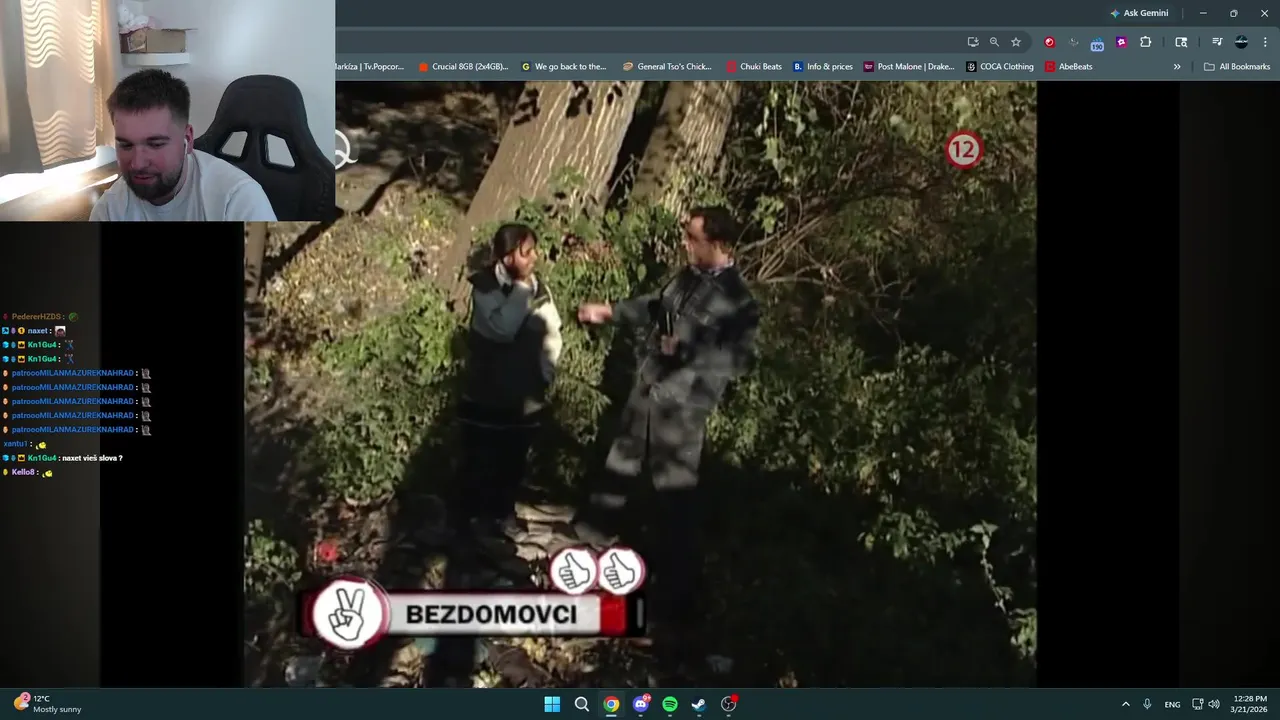This screenshot has width=1280, height=720.
Task: Show hidden system tray icons
Action: pyautogui.click(x=1125, y=704)
